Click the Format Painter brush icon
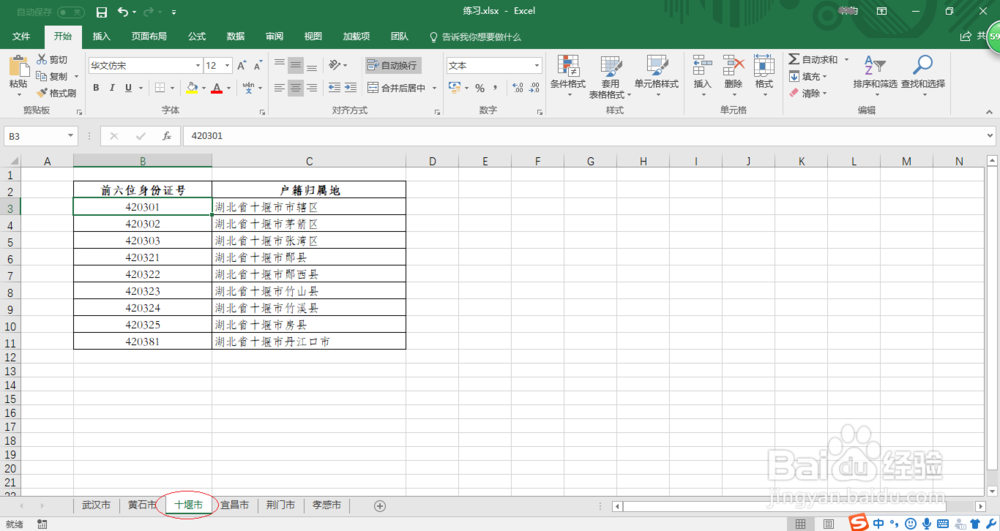This screenshot has width=1000, height=531. [42, 93]
